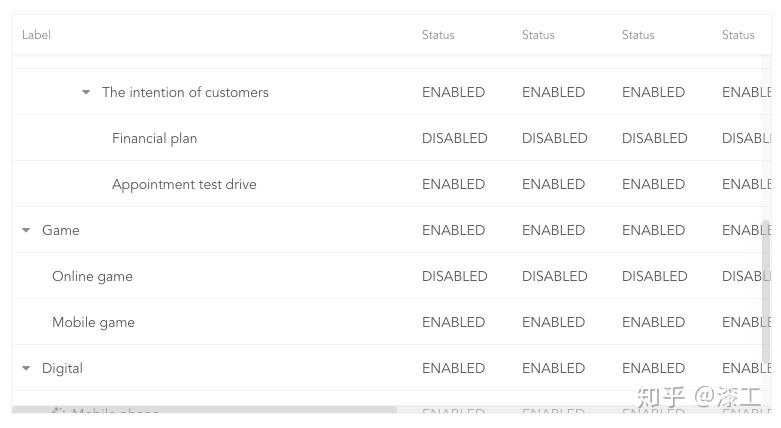Screen dimensions: 781x428
Task: Click the Game row's first ENABLED cell
Action: coord(453,230)
